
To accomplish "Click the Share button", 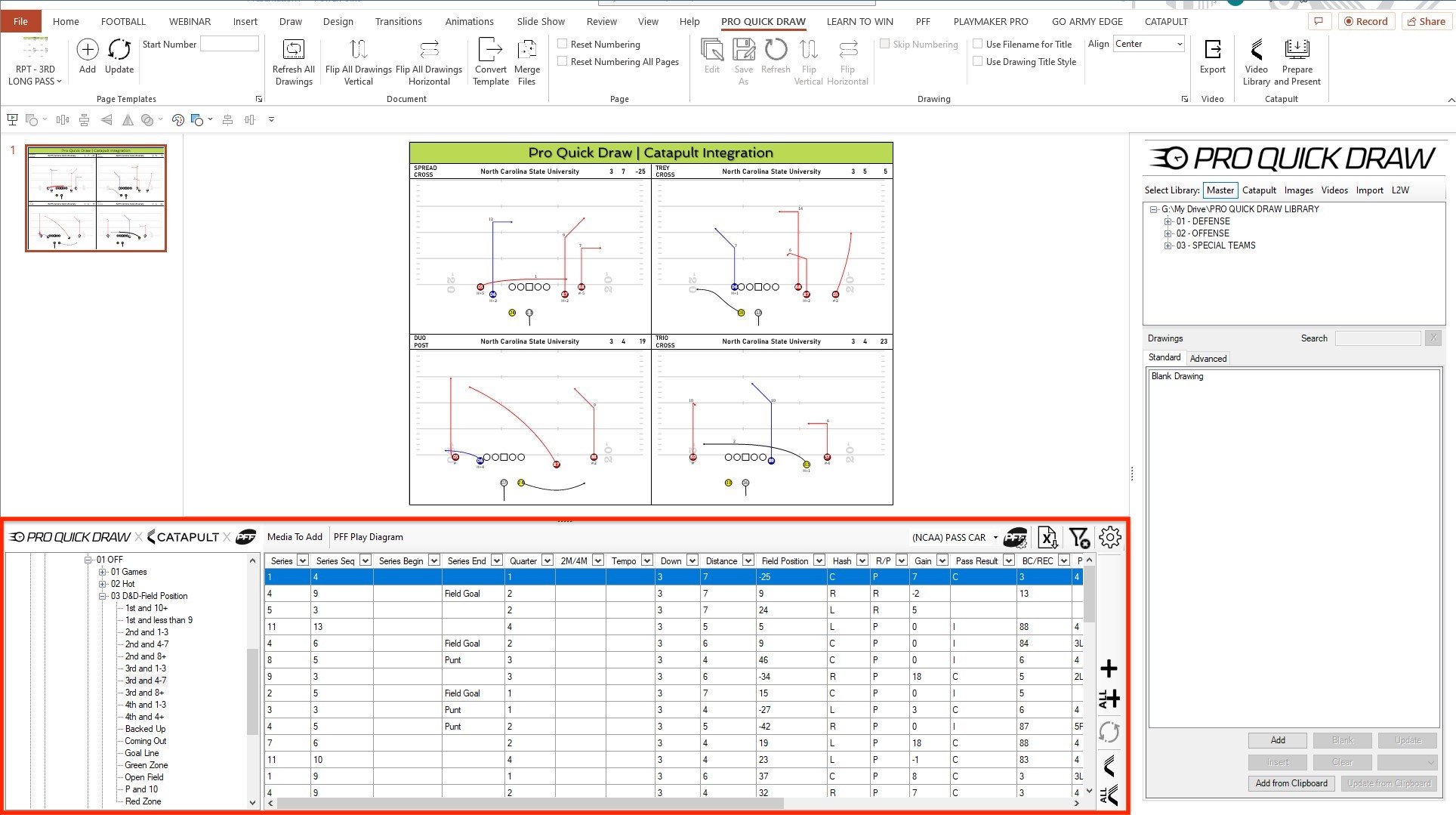I will [1424, 21].
